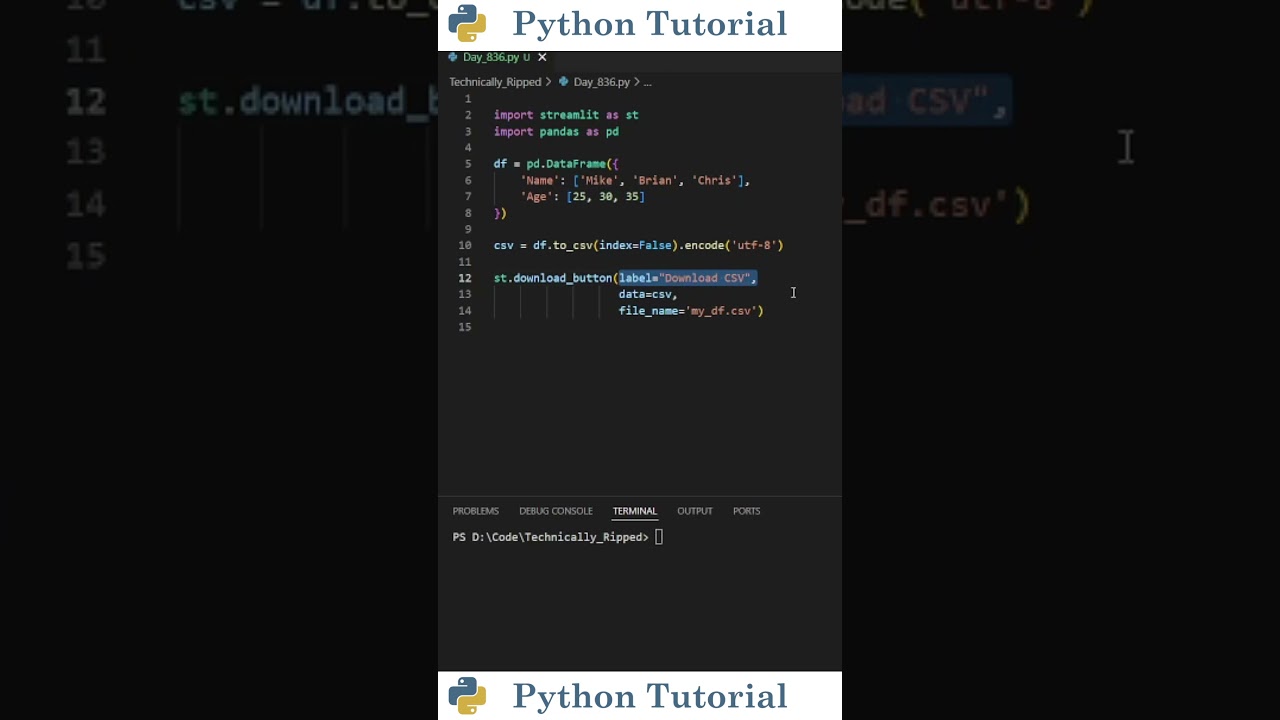Focus the terminal prompt input
The height and width of the screenshot is (720, 1280).
point(659,537)
